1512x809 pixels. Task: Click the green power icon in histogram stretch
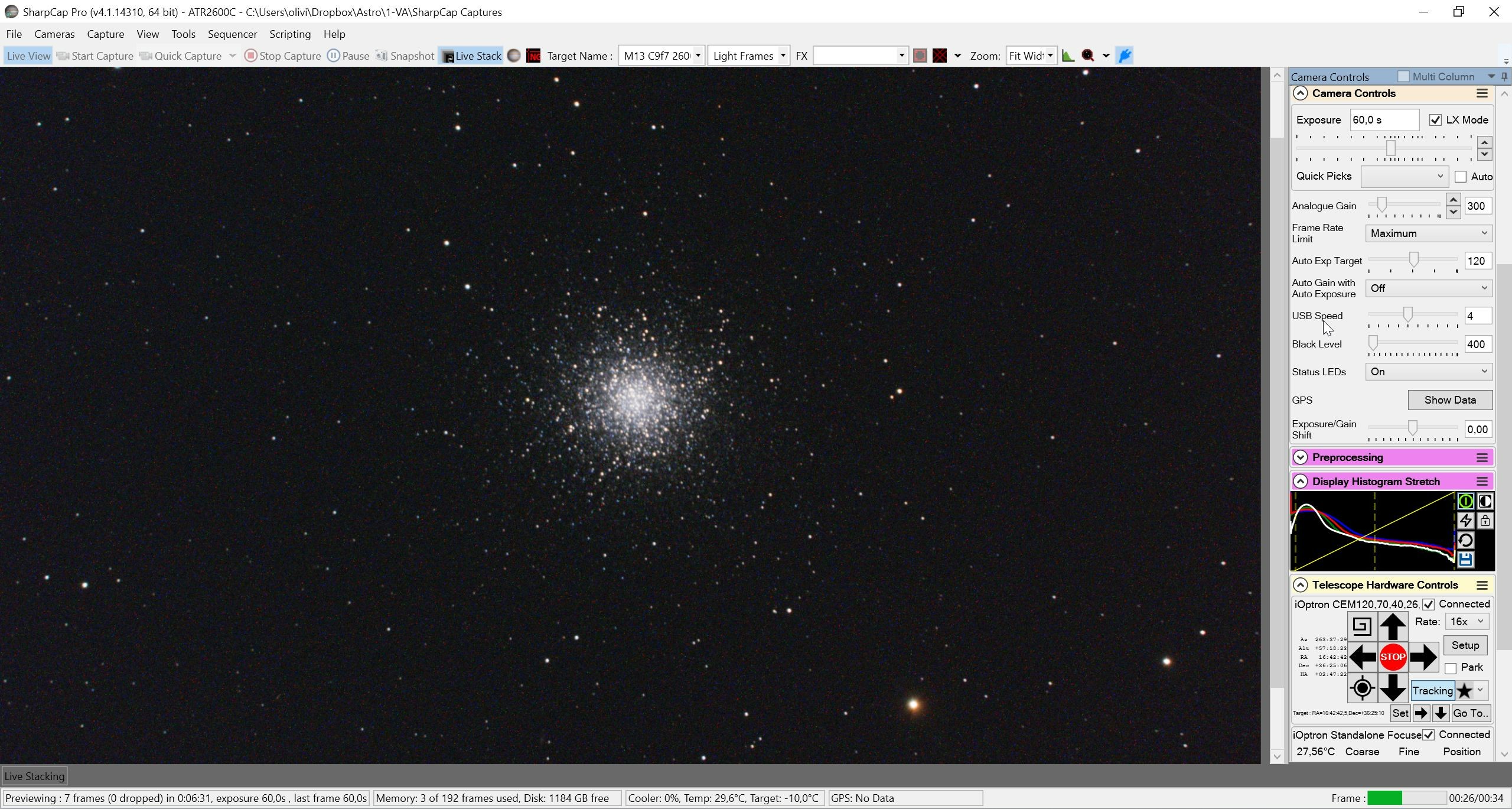tap(1465, 502)
